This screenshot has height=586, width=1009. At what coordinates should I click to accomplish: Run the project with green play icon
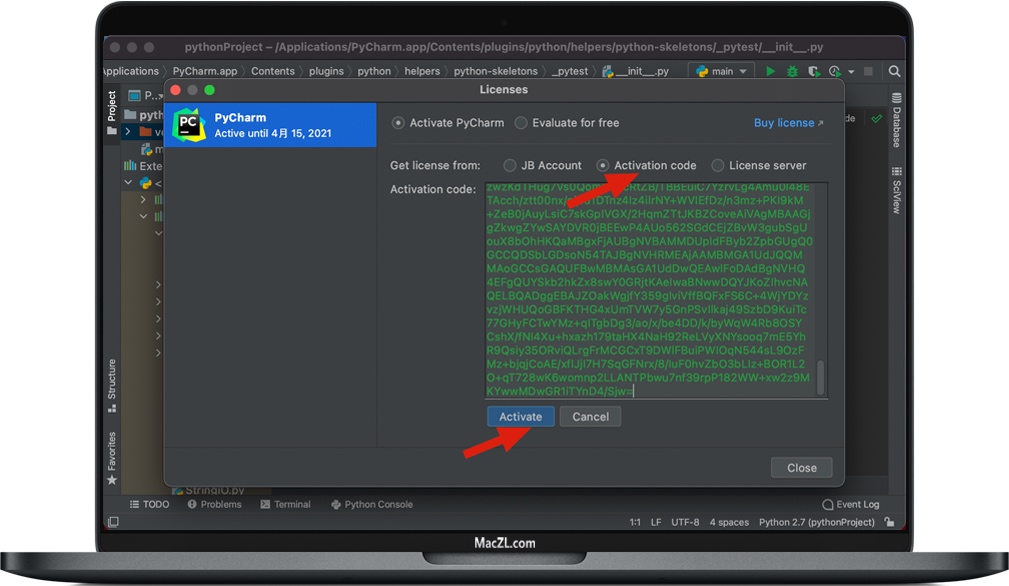pos(770,71)
